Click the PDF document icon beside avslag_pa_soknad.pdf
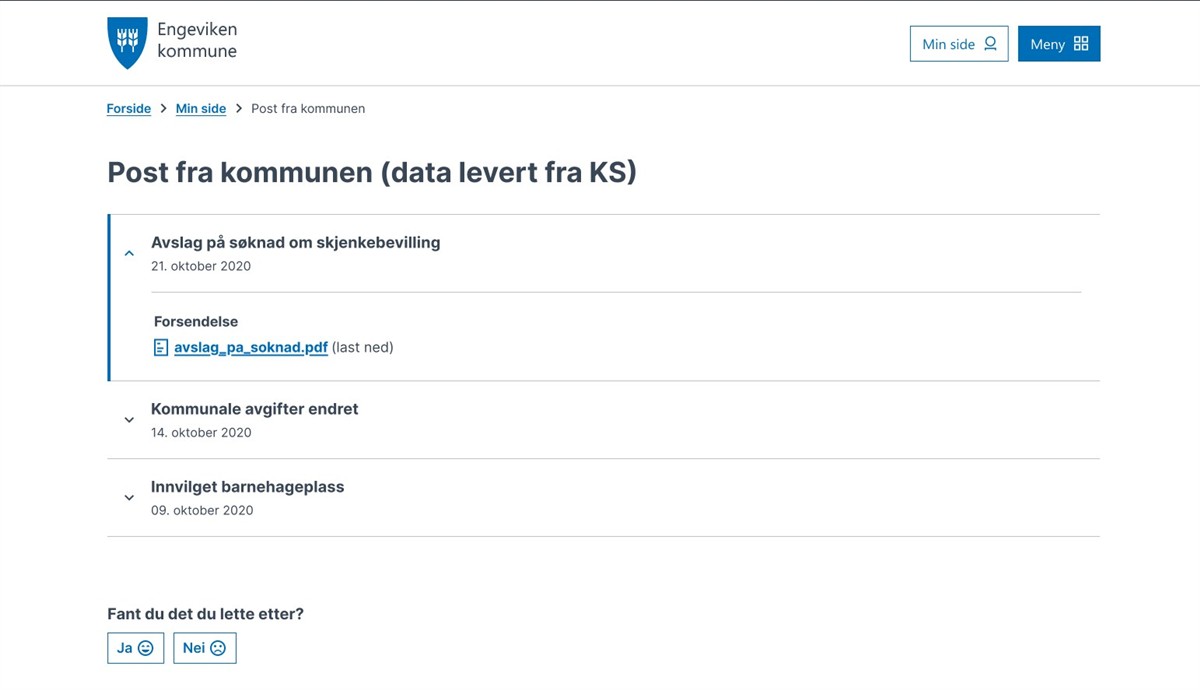The width and height of the screenshot is (1200, 690). pos(160,348)
